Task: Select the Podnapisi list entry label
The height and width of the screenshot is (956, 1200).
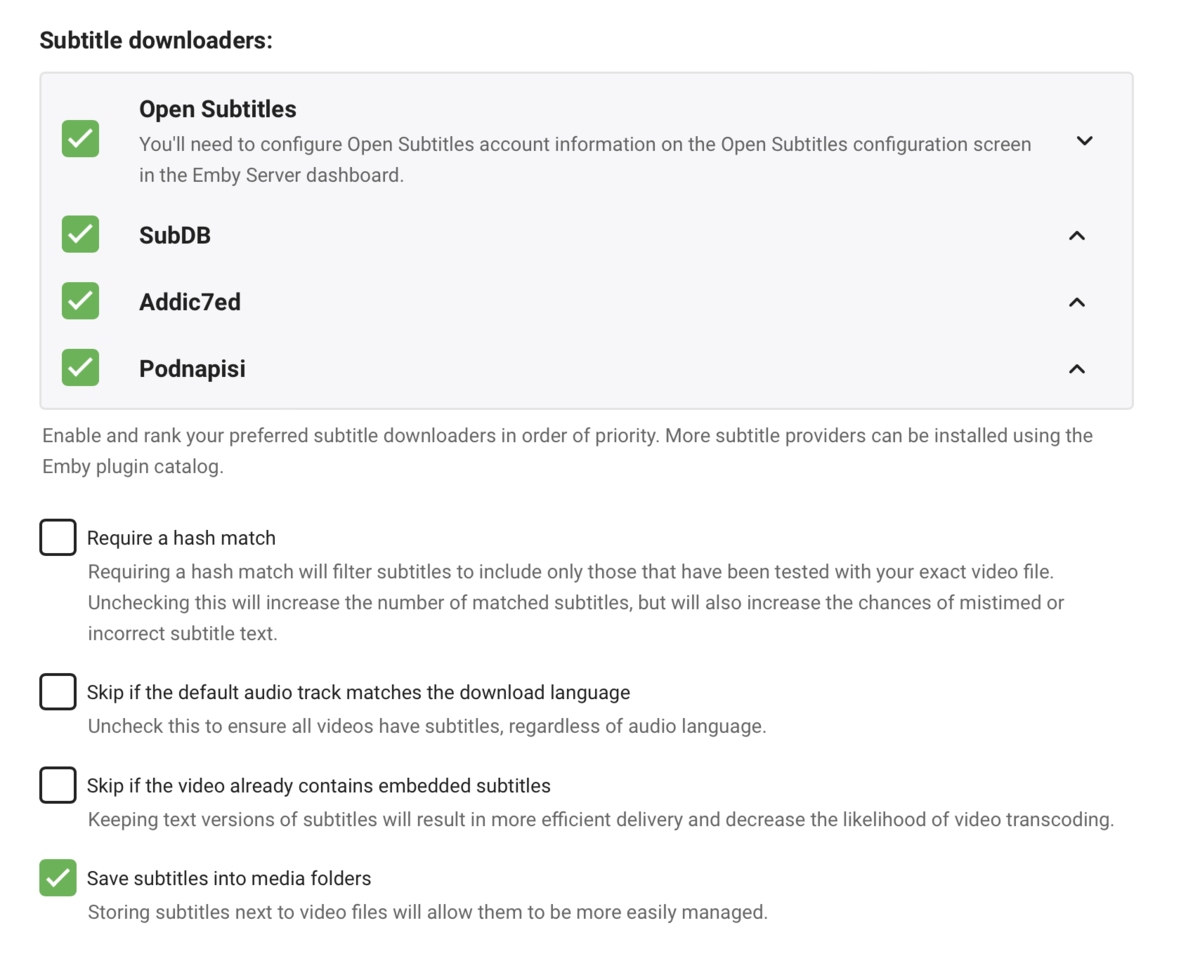Action: click(x=192, y=369)
